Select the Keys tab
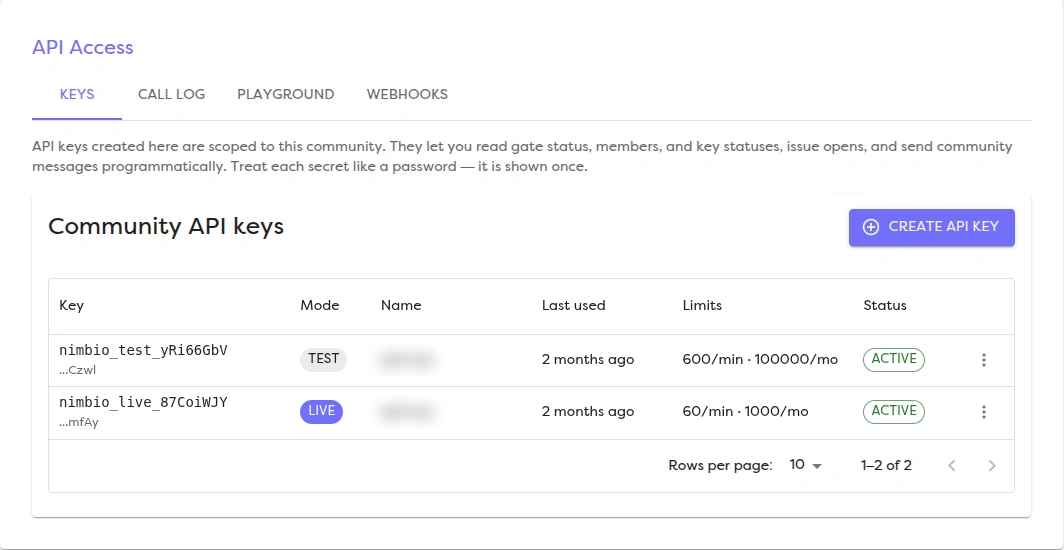This screenshot has height=550, width=1064. pos(77,94)
